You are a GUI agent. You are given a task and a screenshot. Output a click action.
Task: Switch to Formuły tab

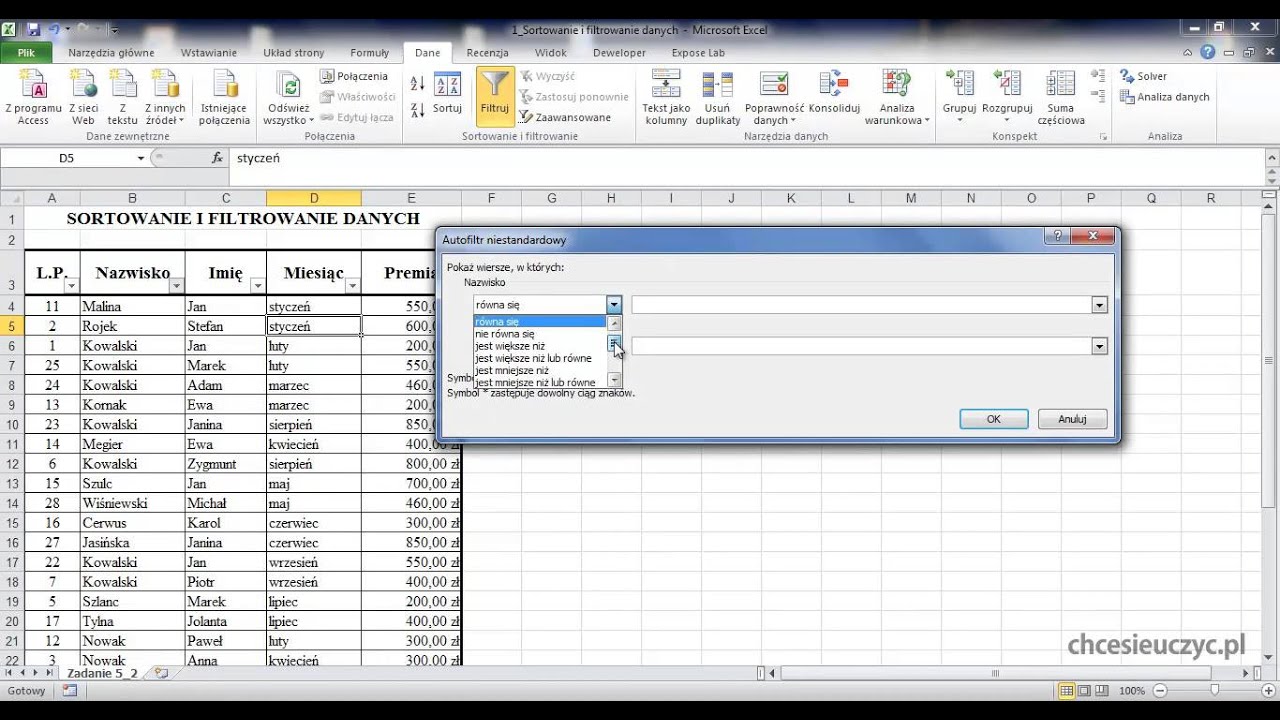tap(370, 53)
